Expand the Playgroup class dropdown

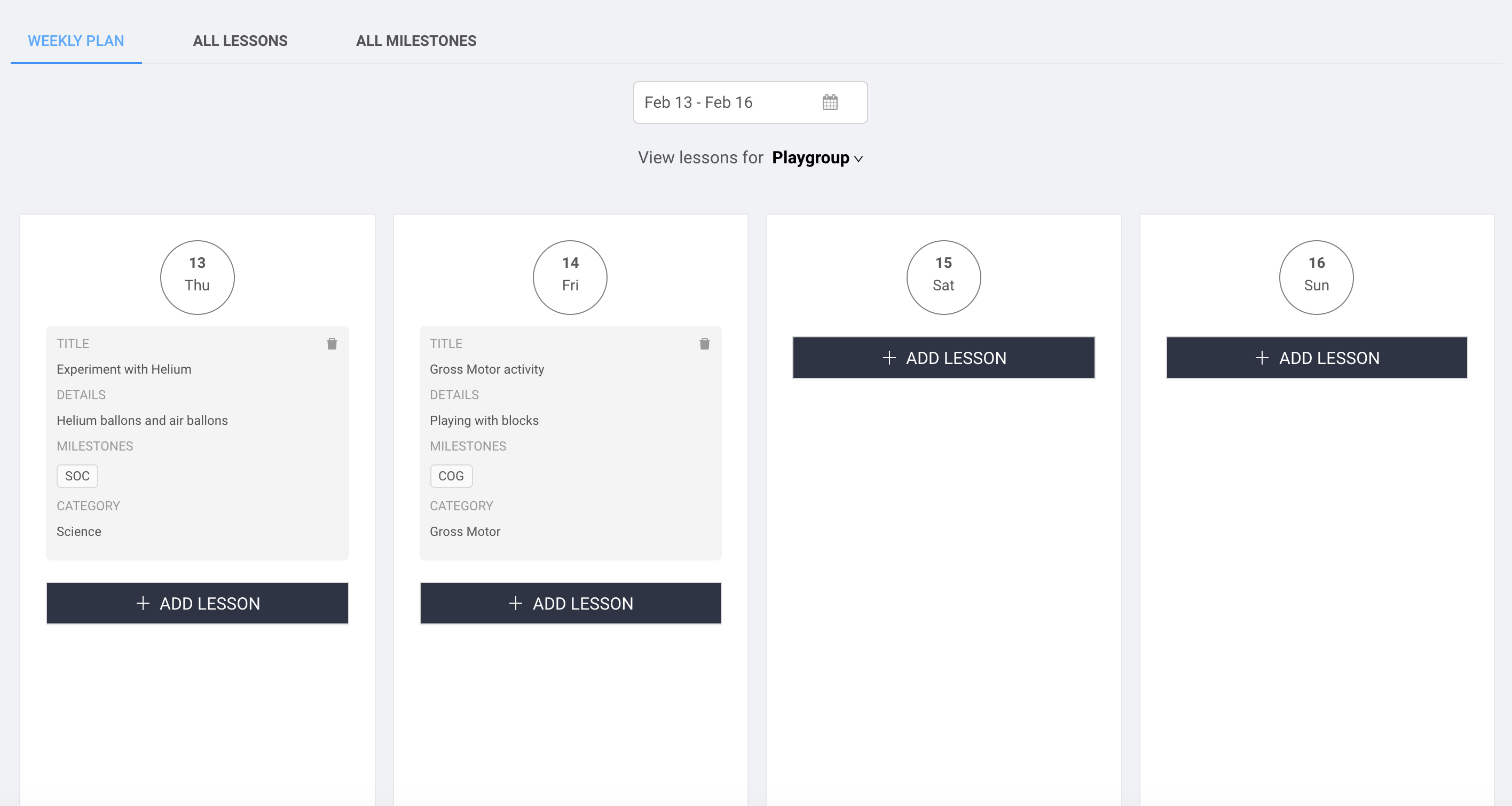[817, 158]
